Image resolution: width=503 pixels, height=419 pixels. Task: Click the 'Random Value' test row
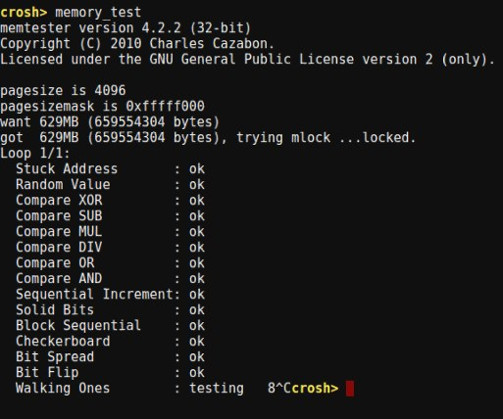click(x=110, y=185)
